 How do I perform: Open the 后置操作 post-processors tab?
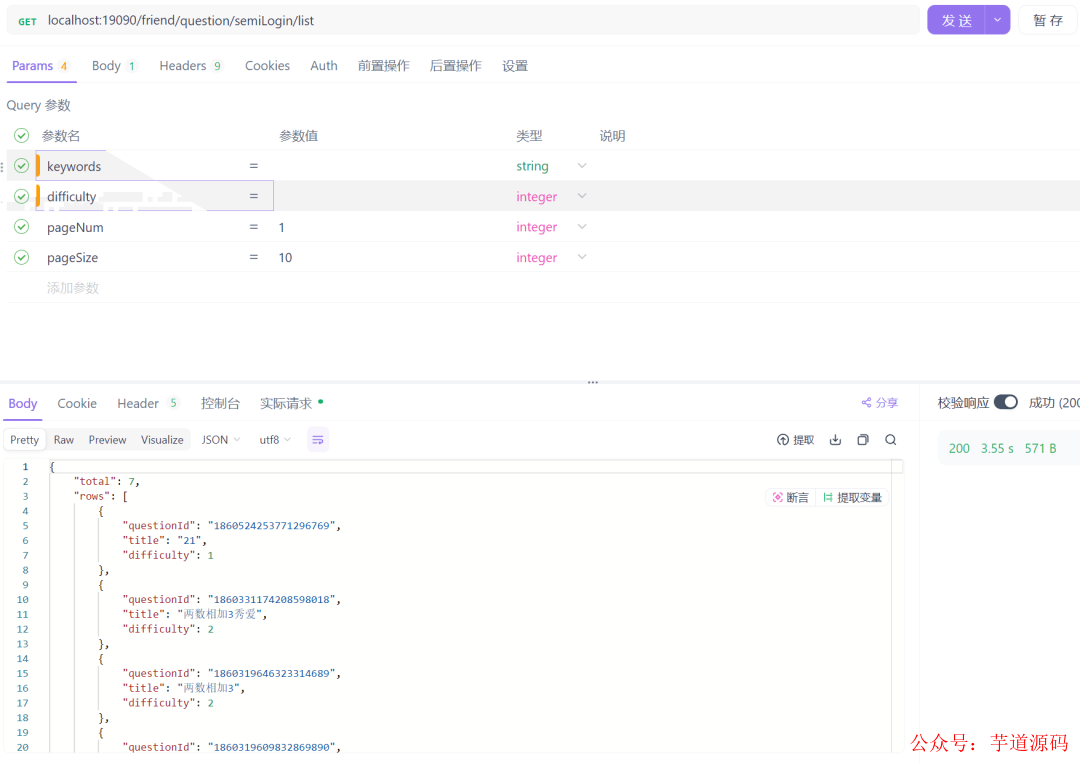tap(455, 66)
